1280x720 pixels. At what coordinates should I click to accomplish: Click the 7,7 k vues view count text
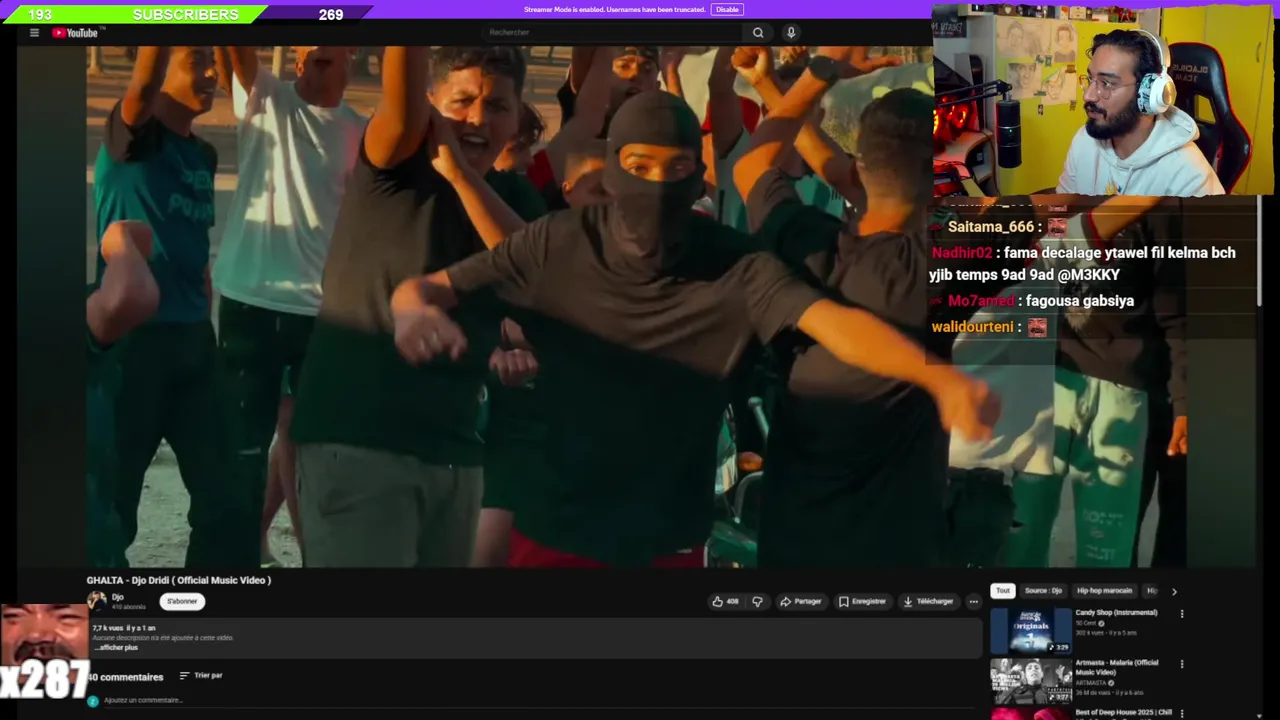coord(110,628)
